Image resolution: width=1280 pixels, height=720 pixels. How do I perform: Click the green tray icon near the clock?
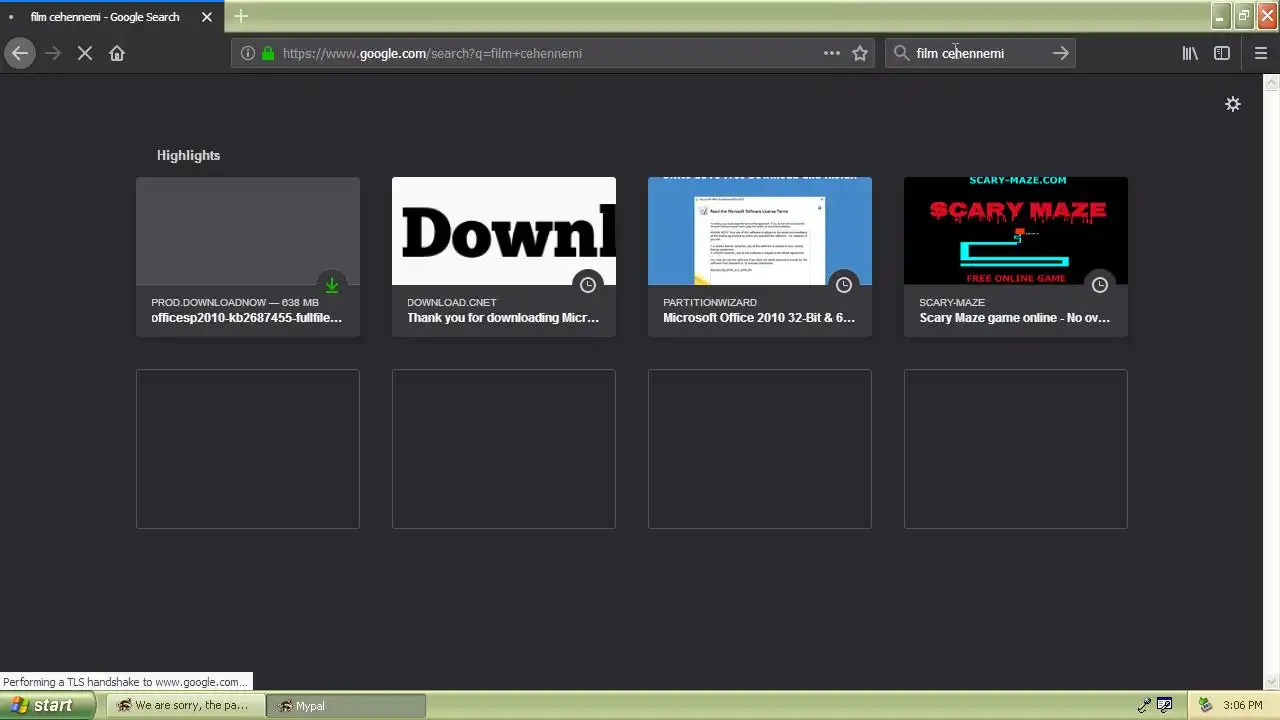tap(1205, 706)
